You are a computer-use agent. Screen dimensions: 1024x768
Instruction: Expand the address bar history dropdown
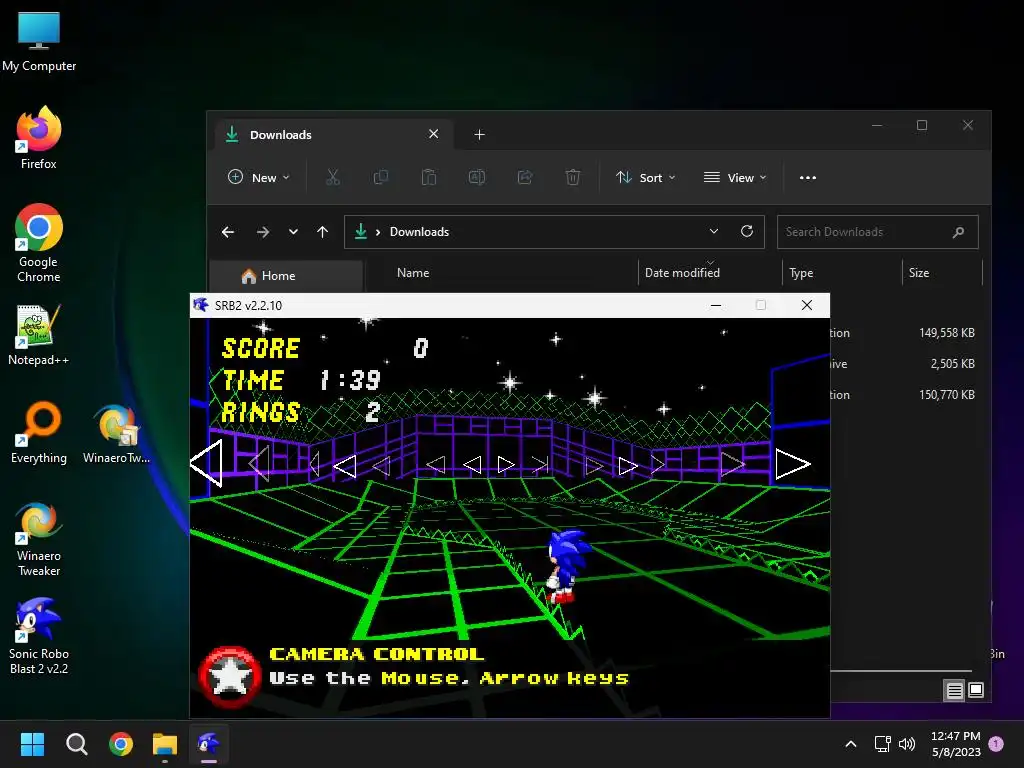coord(714,231)
